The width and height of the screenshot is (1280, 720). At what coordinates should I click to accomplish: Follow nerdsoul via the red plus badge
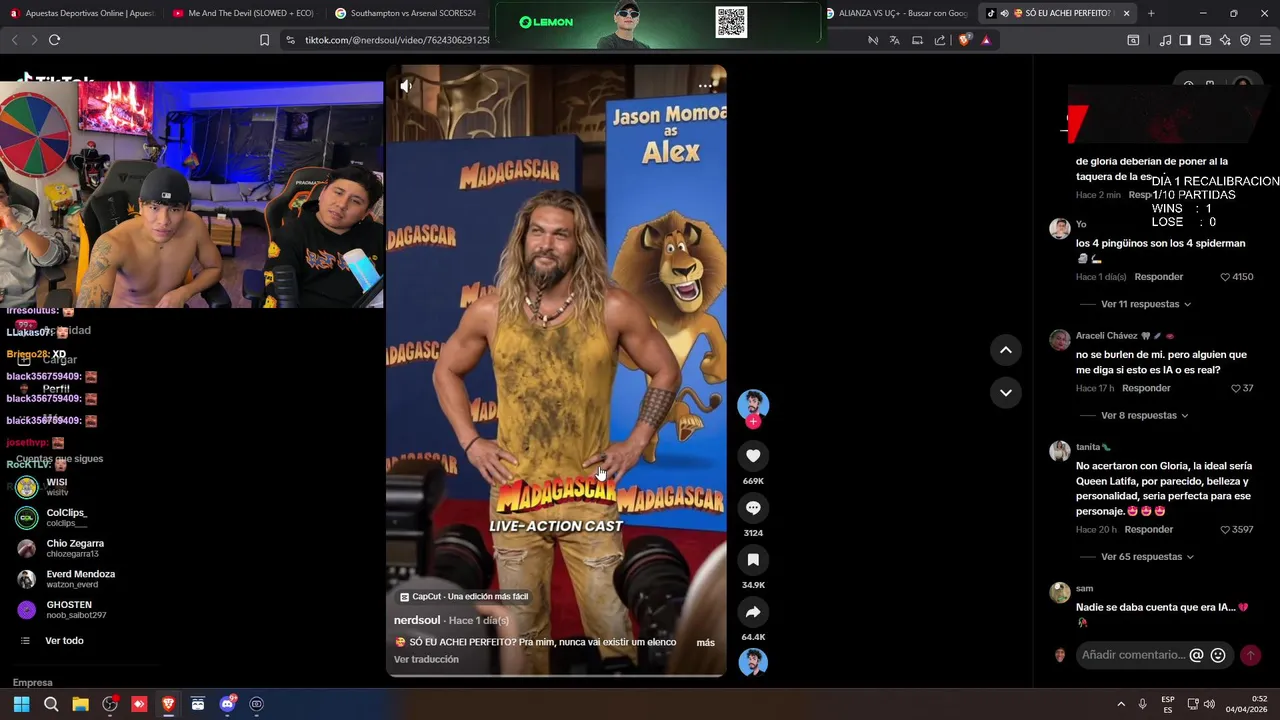(753, 422)
